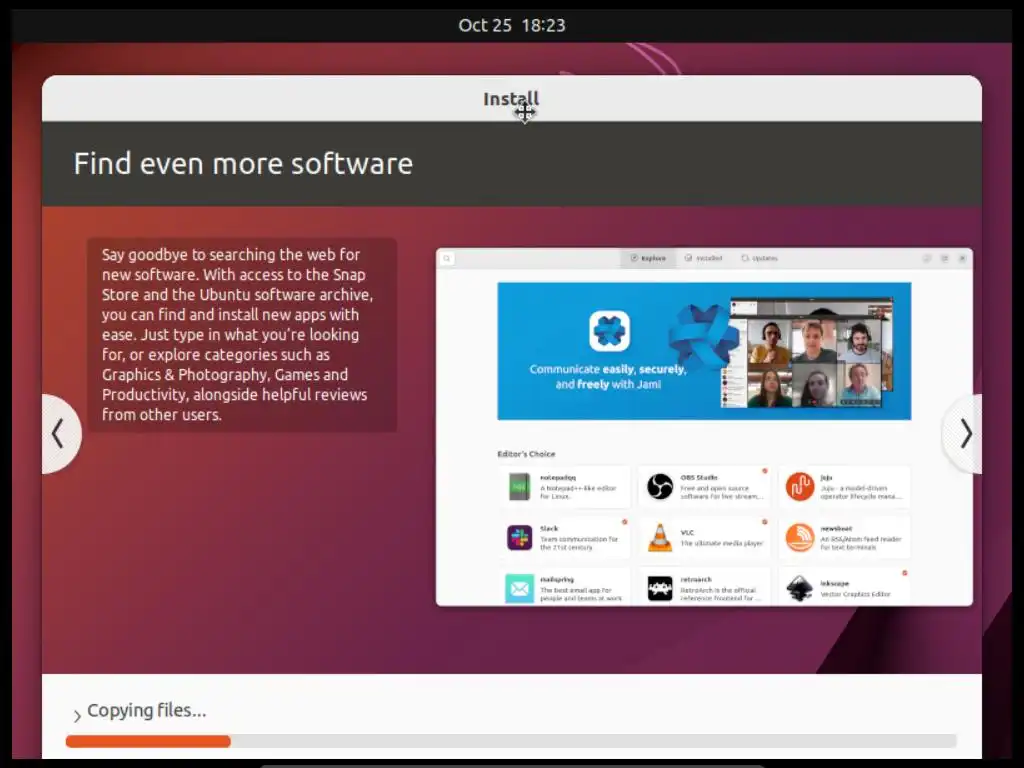Viewport: 1024px width, 768px height.
Task: Click the Editor's Choice section heading
Action: pos(526,454)
